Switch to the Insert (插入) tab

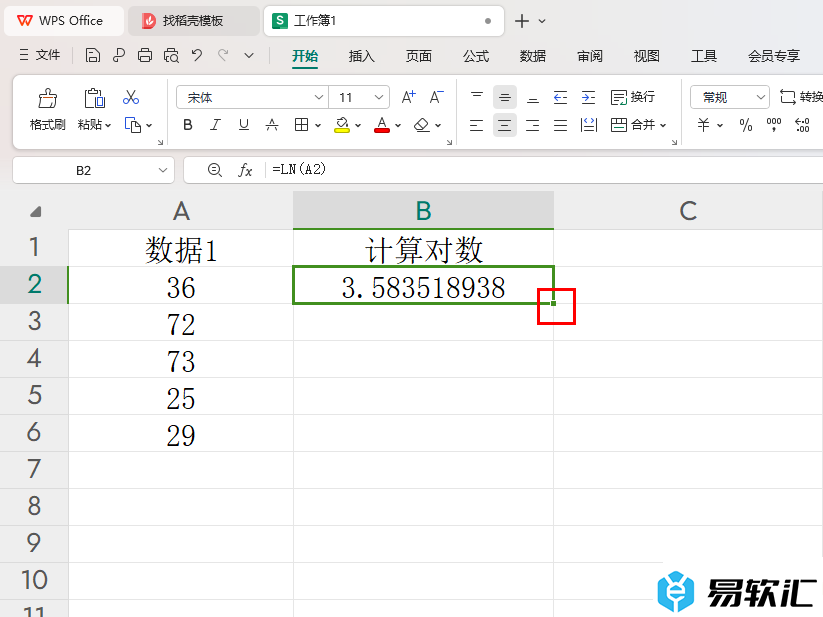362,56
